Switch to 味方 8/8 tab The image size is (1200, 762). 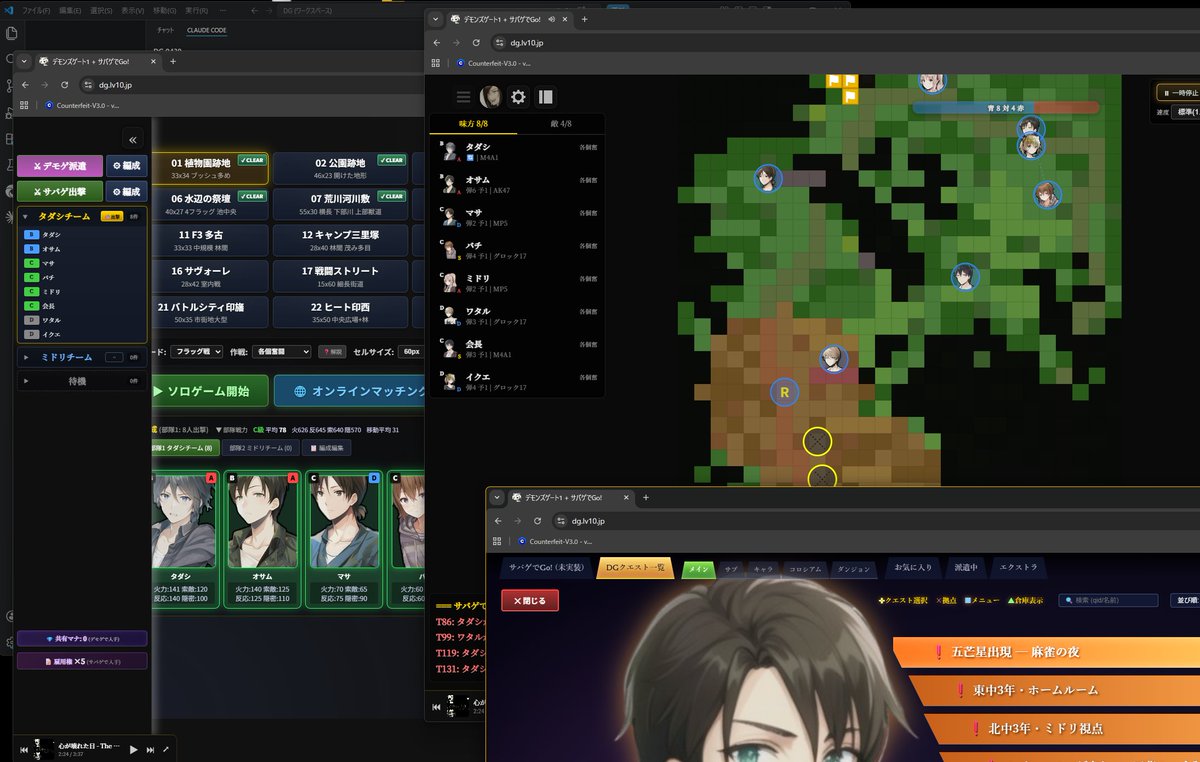(x=474, y=123)
